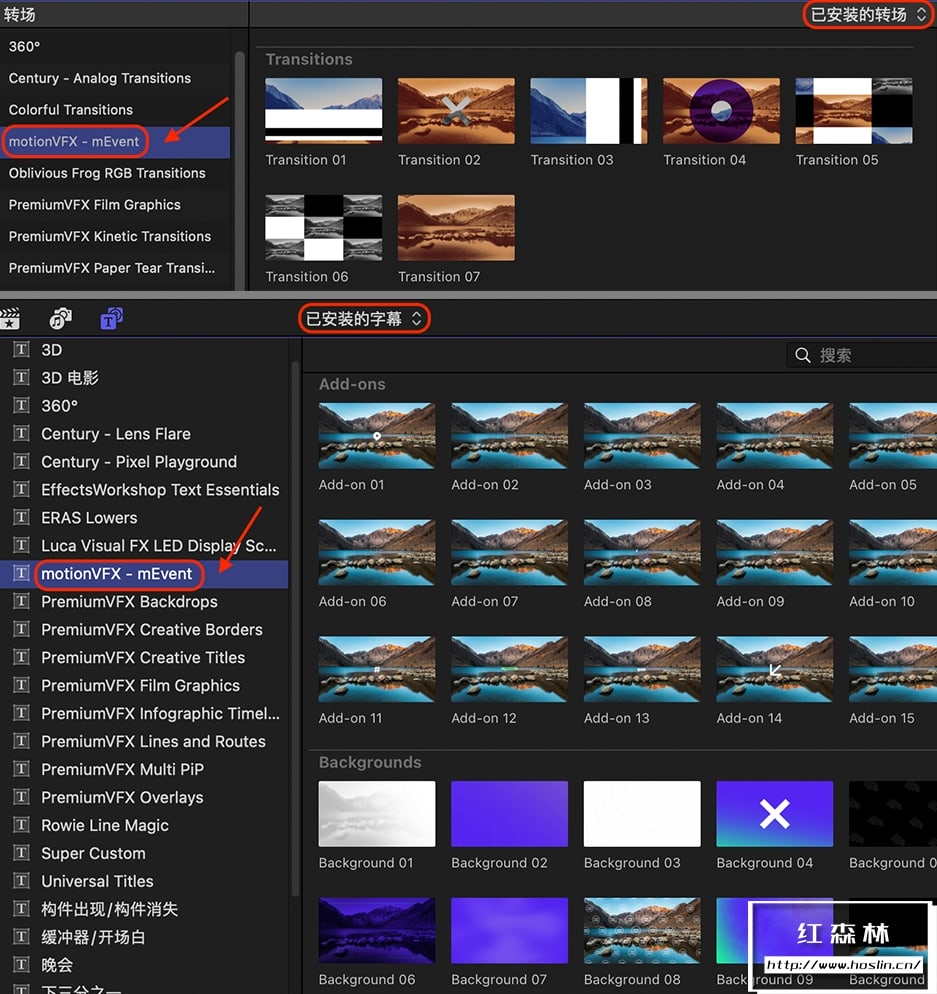Viewport: 937px width, 994px height.
Task: Select the Transition 01 thumbnail
Action: pos(323,111)
